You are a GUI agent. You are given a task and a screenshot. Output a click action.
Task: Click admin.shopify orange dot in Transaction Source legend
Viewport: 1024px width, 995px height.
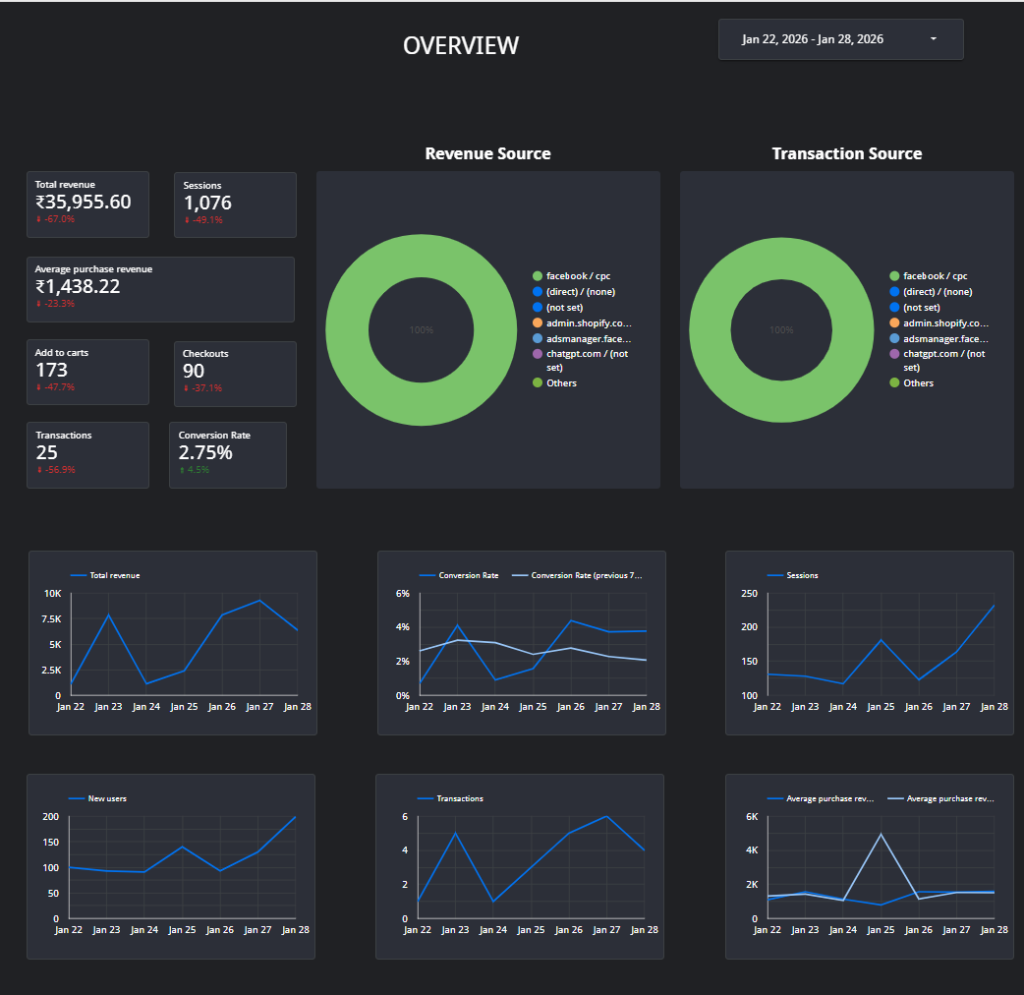click(894, 323)
